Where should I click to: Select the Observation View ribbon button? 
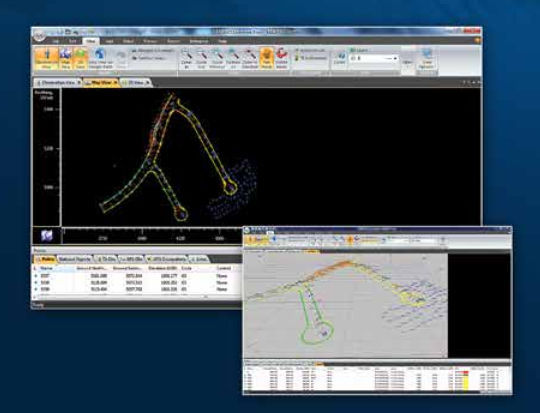click(x=47, y=59)
